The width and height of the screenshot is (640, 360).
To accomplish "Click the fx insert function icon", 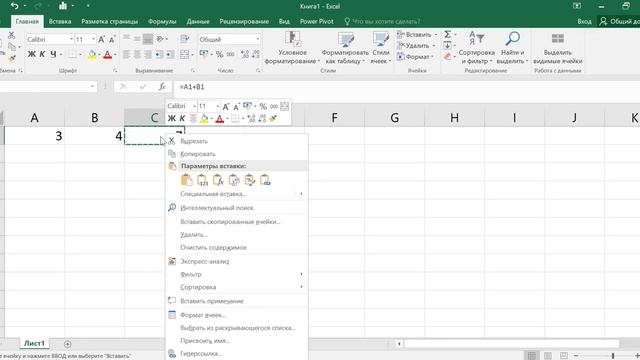I will click(162, 87).
